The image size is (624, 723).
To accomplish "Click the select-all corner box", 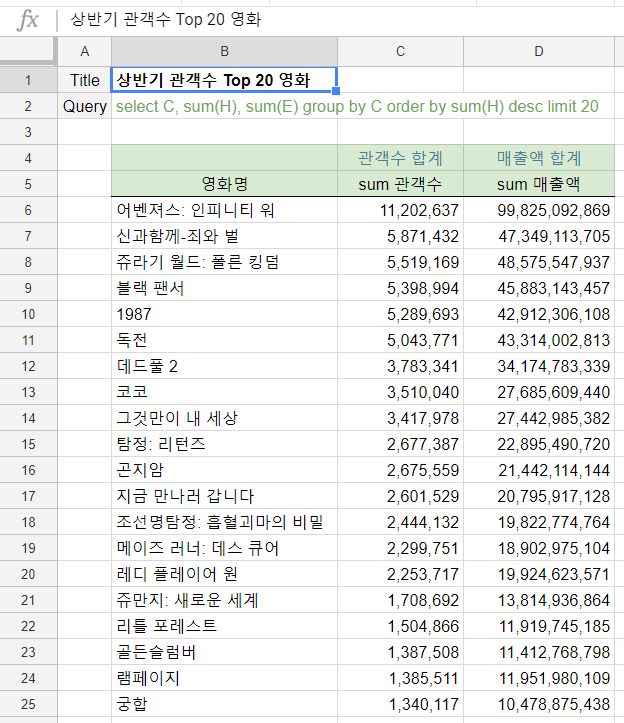I will coord(28,51).
